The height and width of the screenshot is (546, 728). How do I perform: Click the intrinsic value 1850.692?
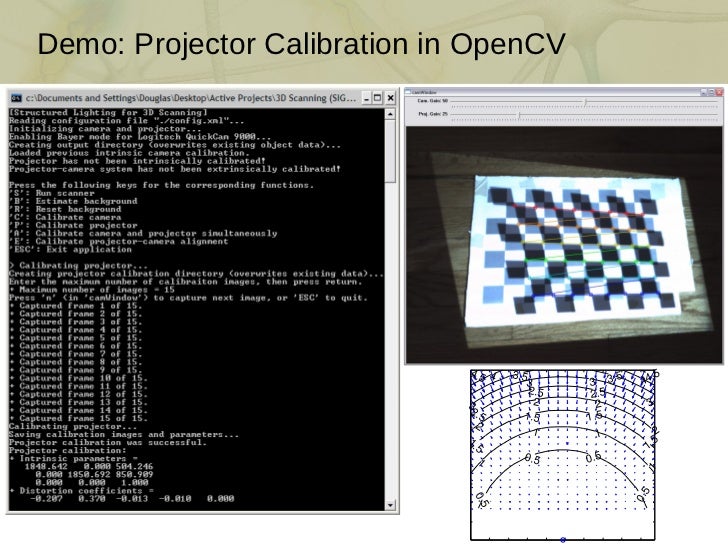89,474
